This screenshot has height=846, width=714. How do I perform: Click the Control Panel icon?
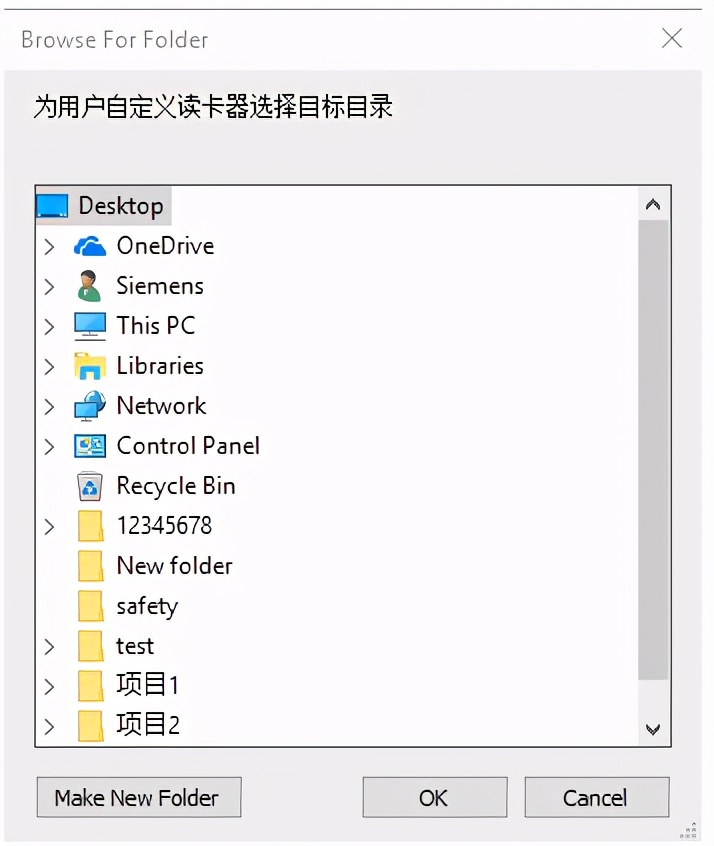[x=90, y=445]
